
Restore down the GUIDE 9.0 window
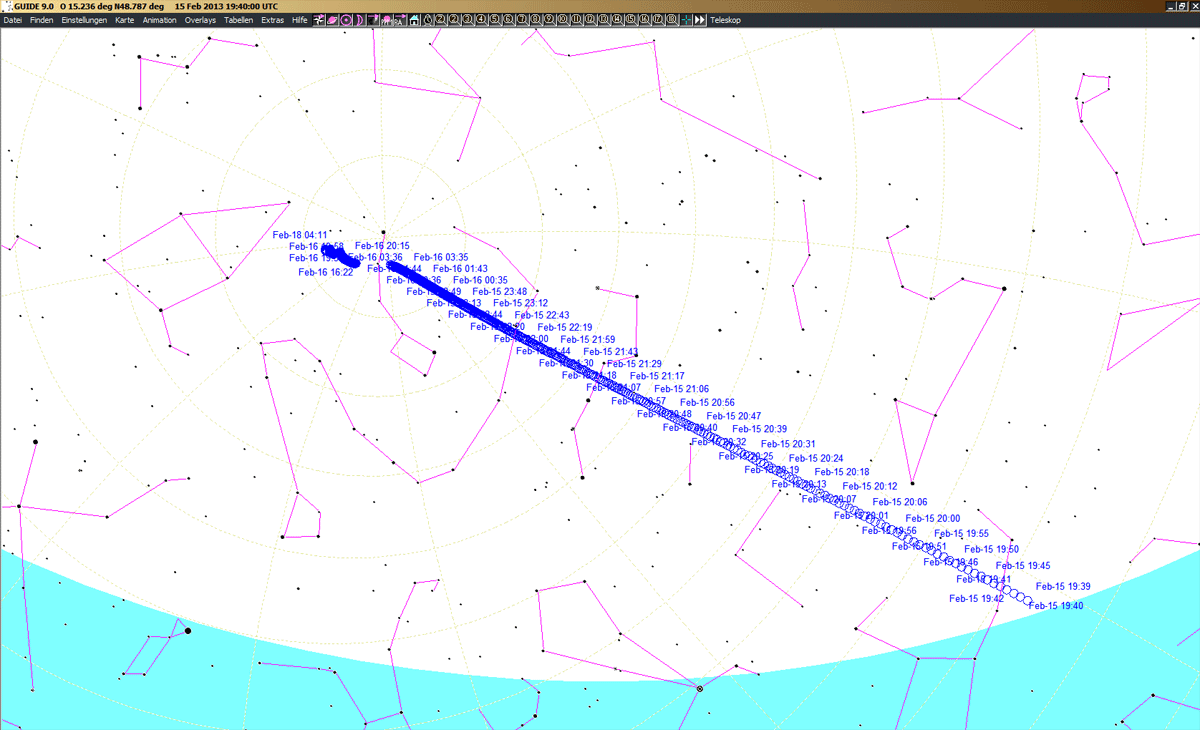[x=1182, y=6]
